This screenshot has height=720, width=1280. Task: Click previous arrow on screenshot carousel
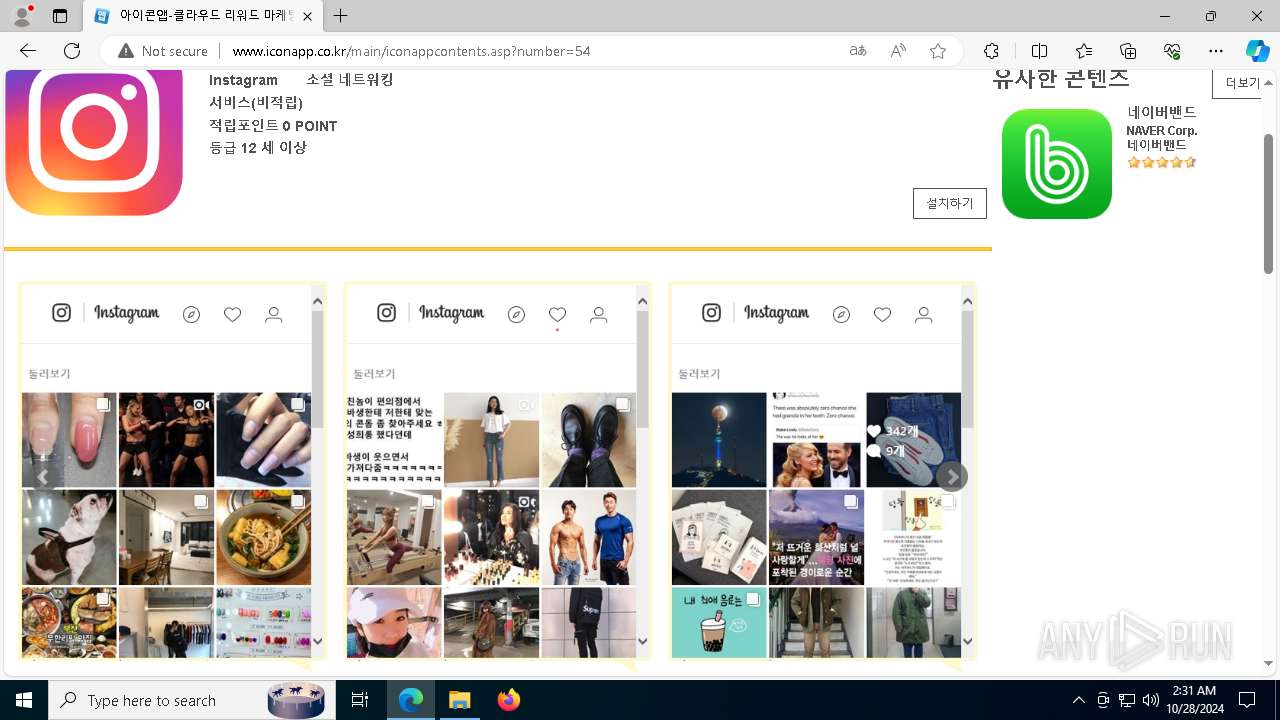point(43,477)
